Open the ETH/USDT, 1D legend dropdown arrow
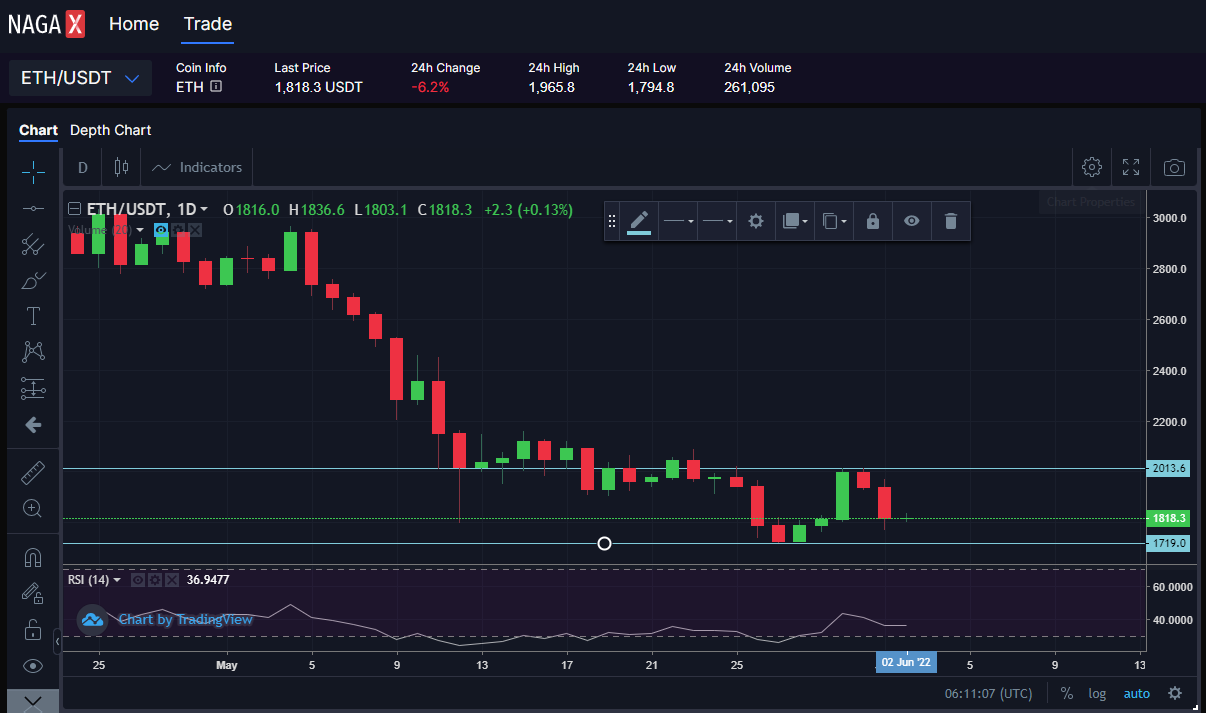Image resolution: width=1206 pixels, height=713 pixels. (x=204, y=210)
